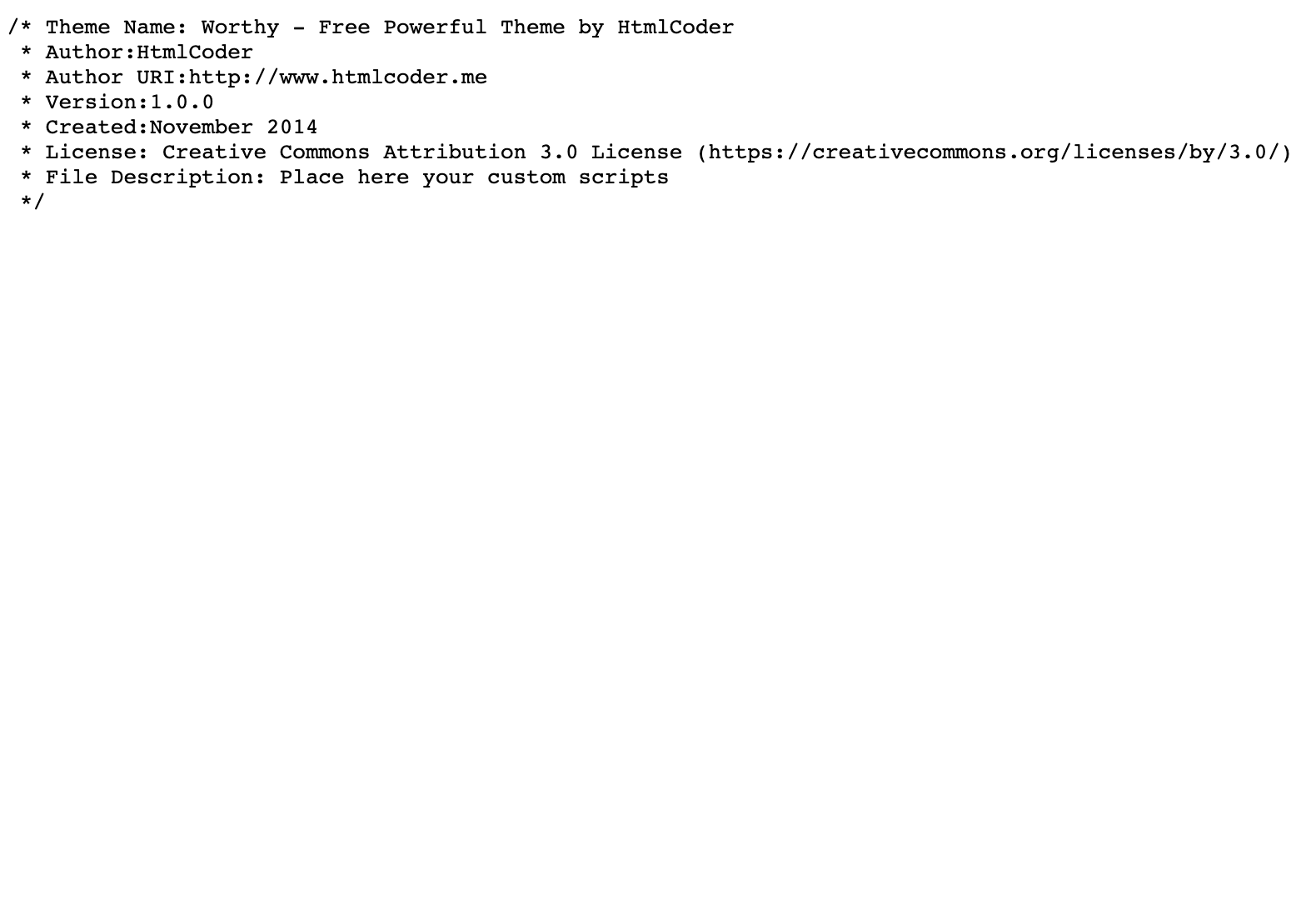Click the http://www.htmlcoder.me URL text
The image size is (1316, 920).
coord(338,77)
